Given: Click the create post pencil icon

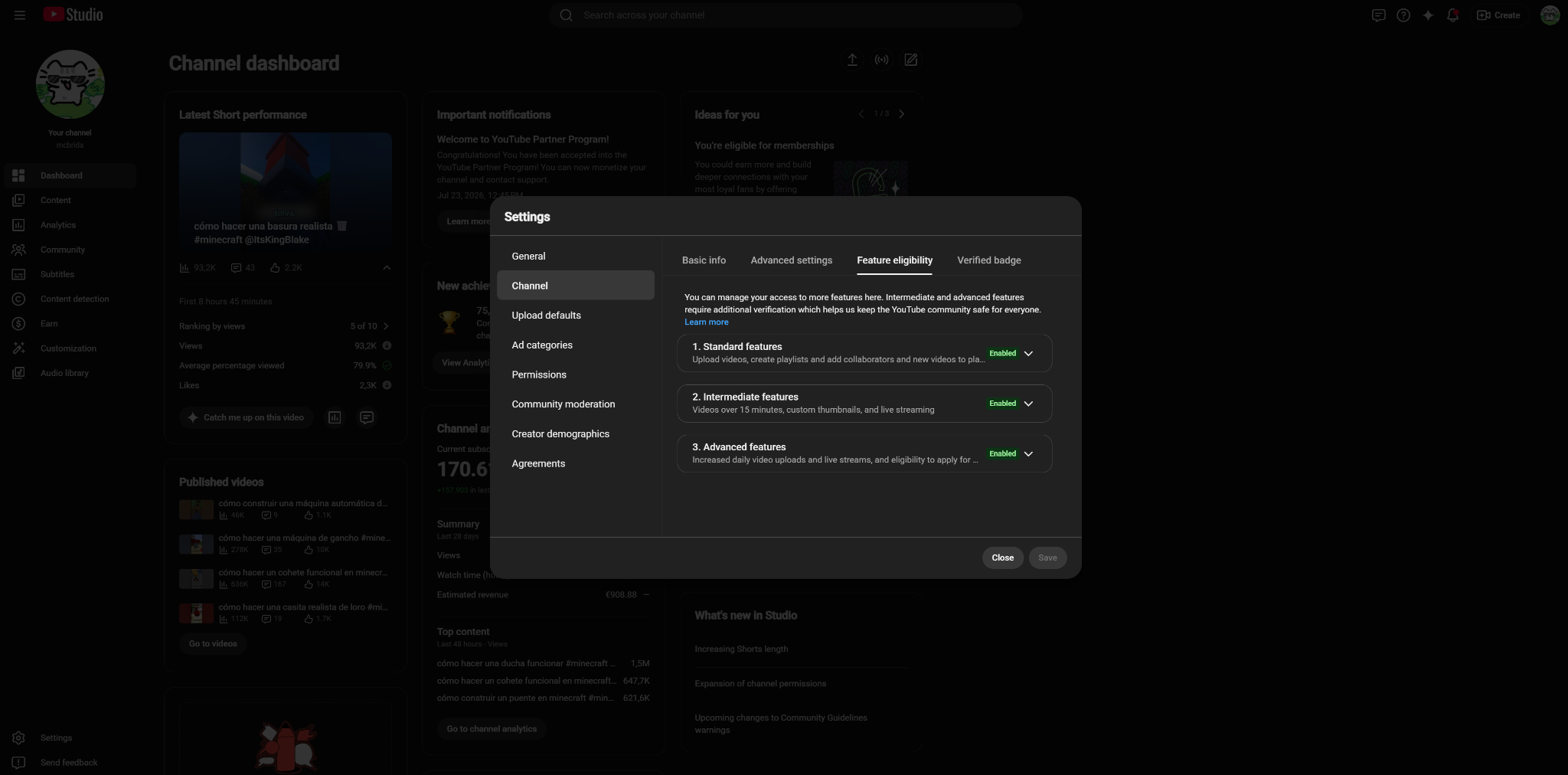Looking at the screenshot, I should 911,60.
